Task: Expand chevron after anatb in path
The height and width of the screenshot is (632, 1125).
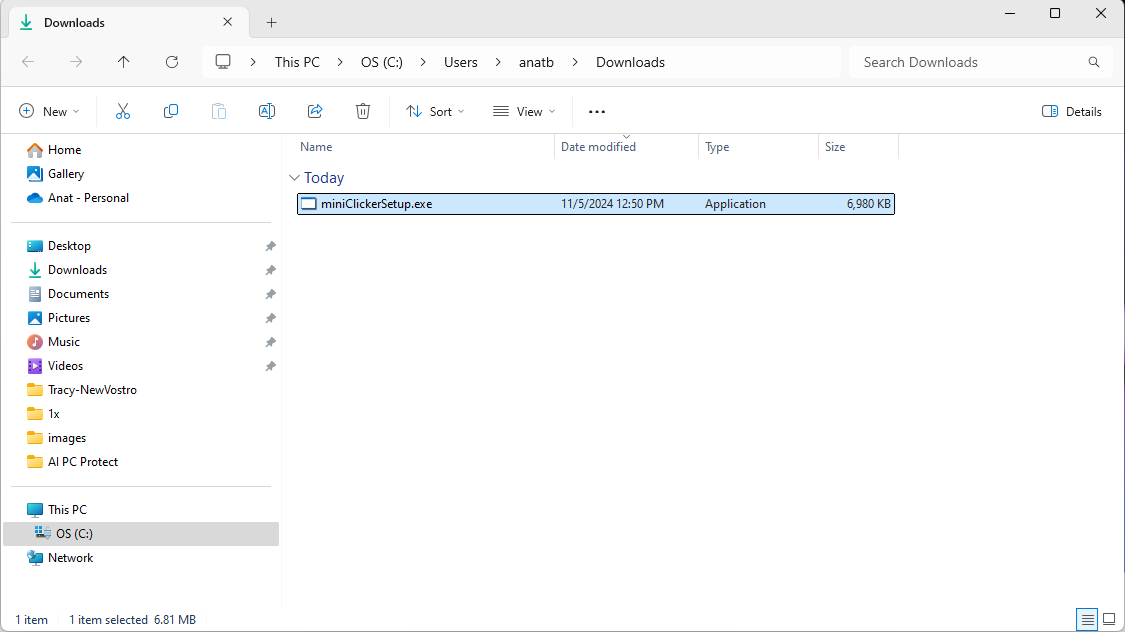Action: pos(575,62)
